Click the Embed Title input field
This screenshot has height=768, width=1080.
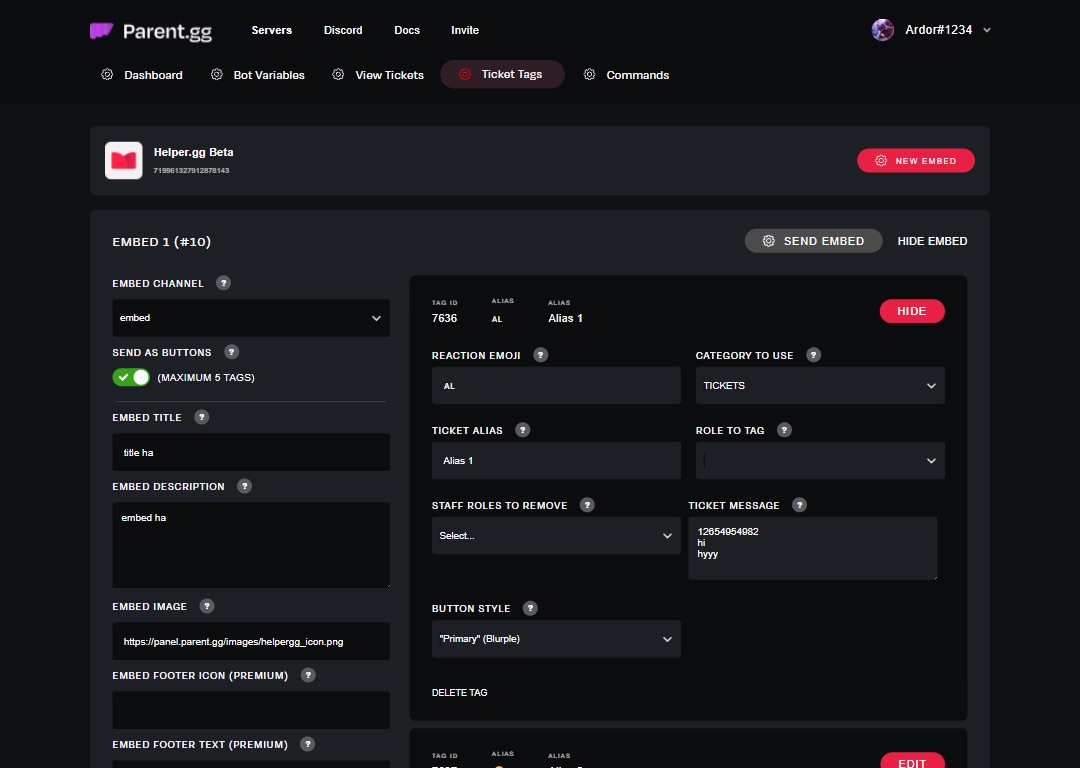(x=251, y=453)
